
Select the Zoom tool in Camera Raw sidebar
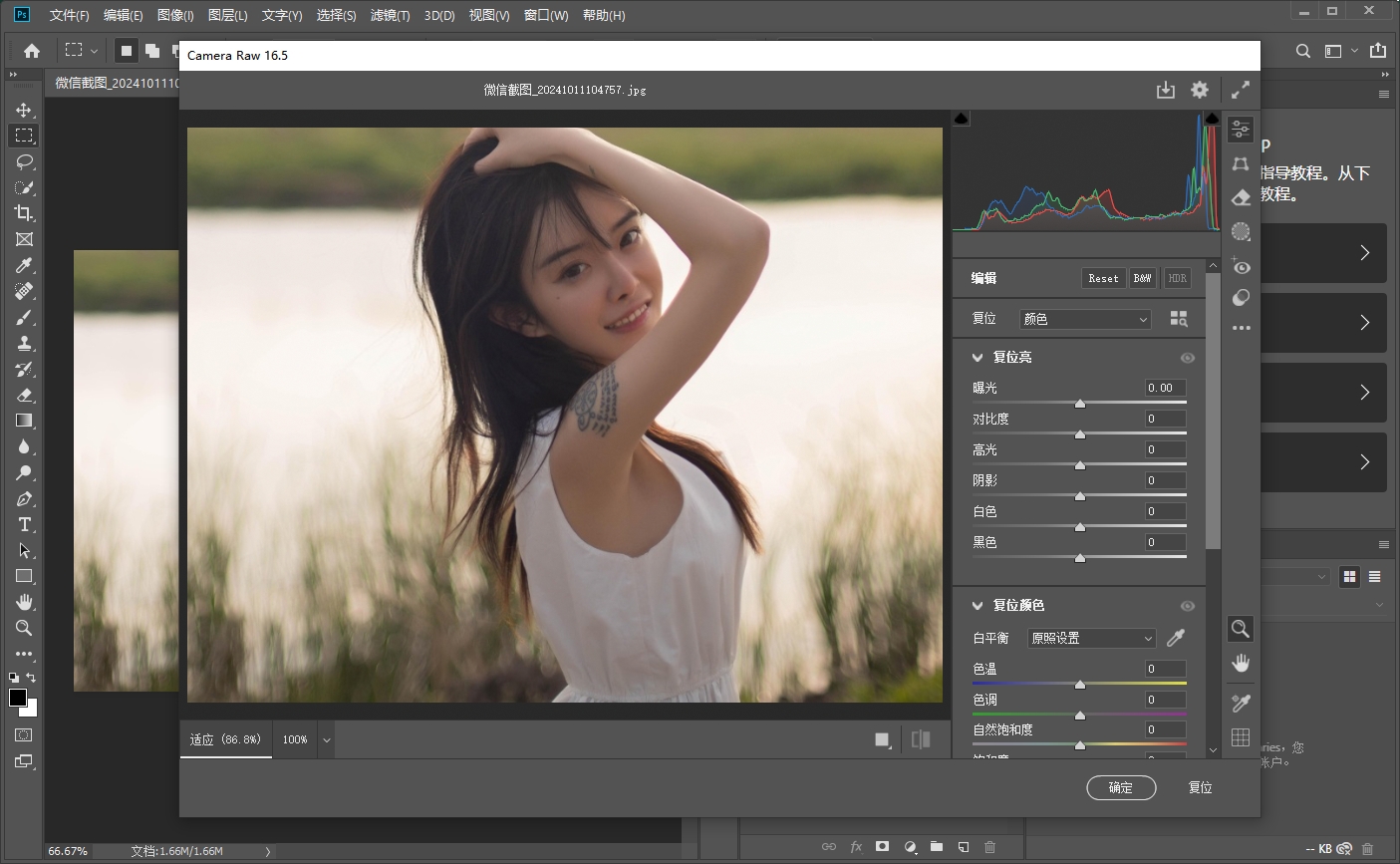[x=1240, y=629]
